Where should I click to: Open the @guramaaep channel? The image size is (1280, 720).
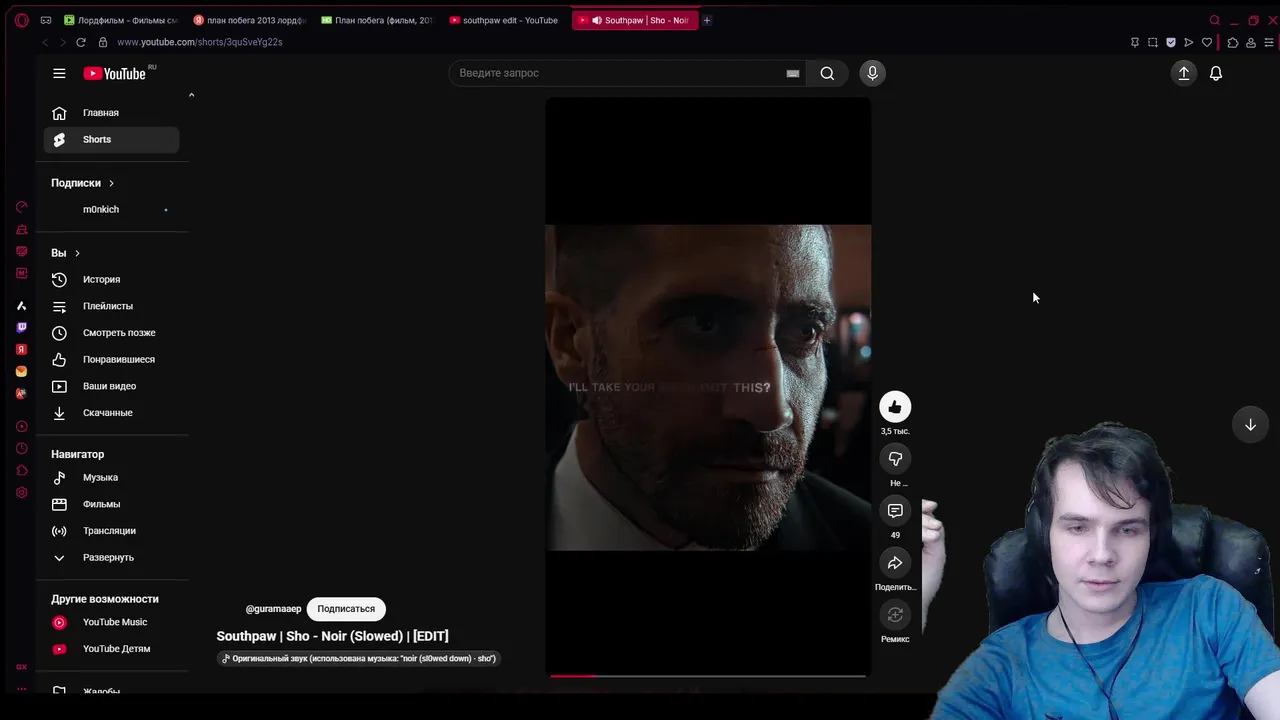click(273, 609)
